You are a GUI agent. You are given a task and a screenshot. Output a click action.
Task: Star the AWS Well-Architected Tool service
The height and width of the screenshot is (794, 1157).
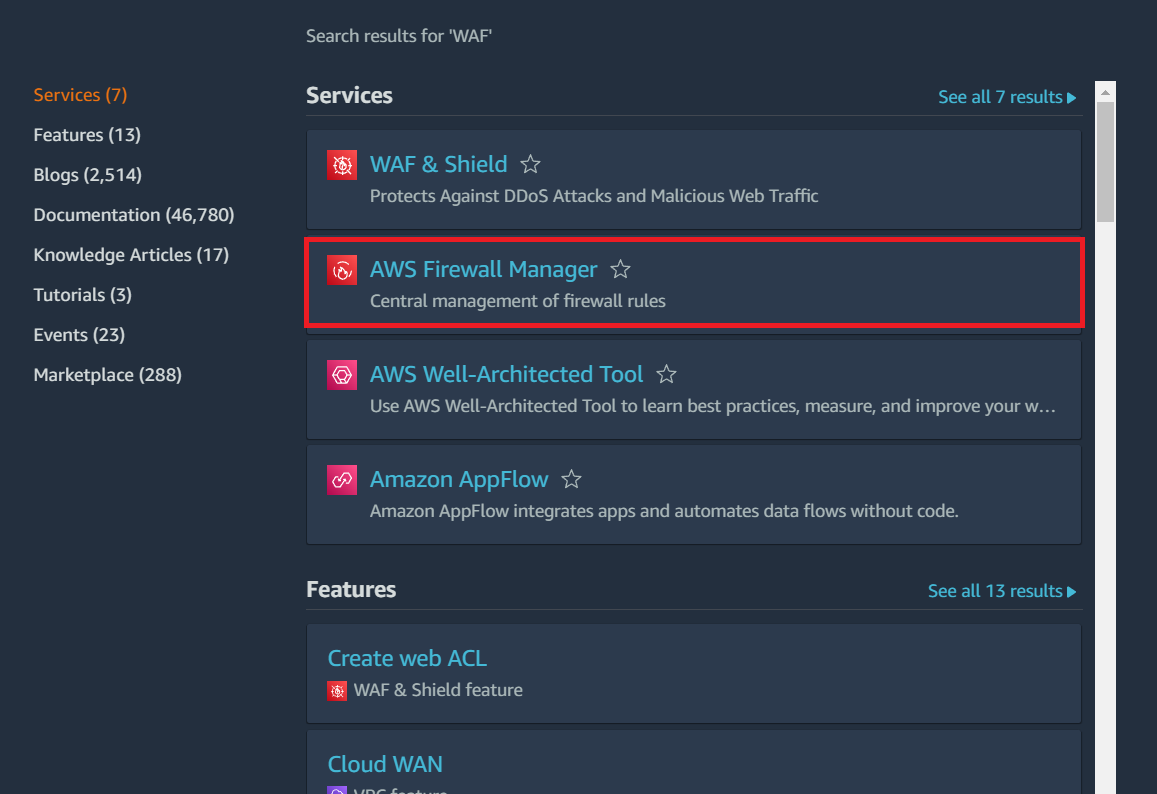[x=666, y=373]
